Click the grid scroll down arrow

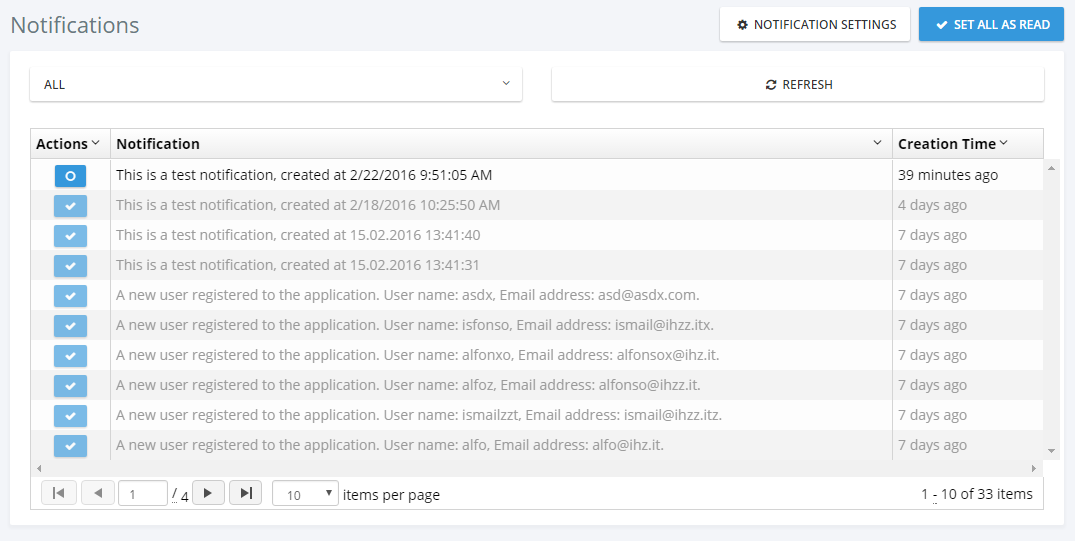tap(1052, 450)
